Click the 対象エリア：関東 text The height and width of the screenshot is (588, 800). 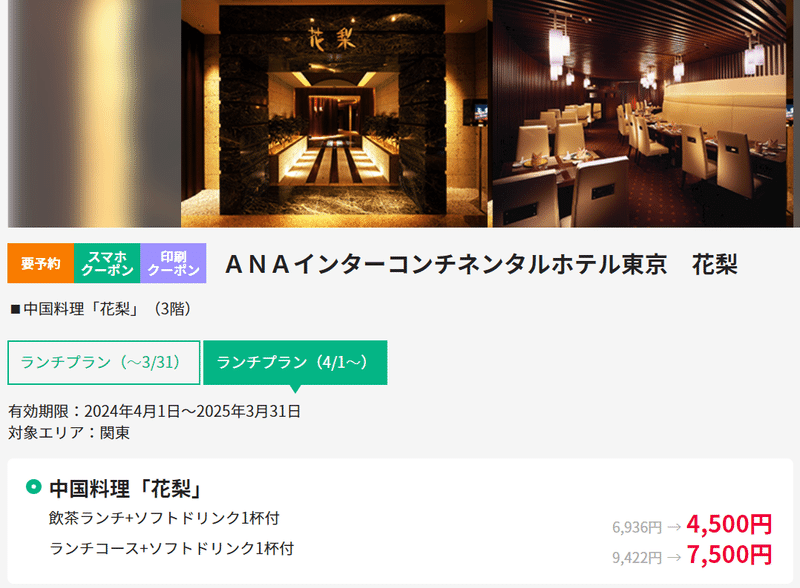click(69, 432)
